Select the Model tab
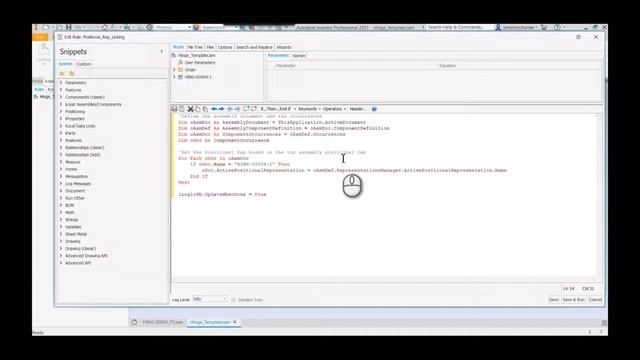This screenshot has height=360, width=640. click(x=178, y=47)
